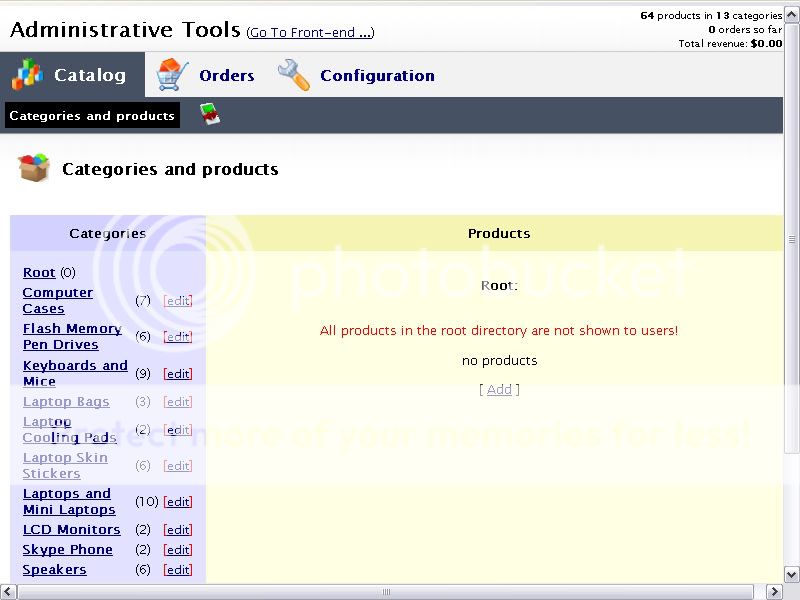Open Laptop Cooling Pads category
Screen dimensions: 800x600
(69, 430)
